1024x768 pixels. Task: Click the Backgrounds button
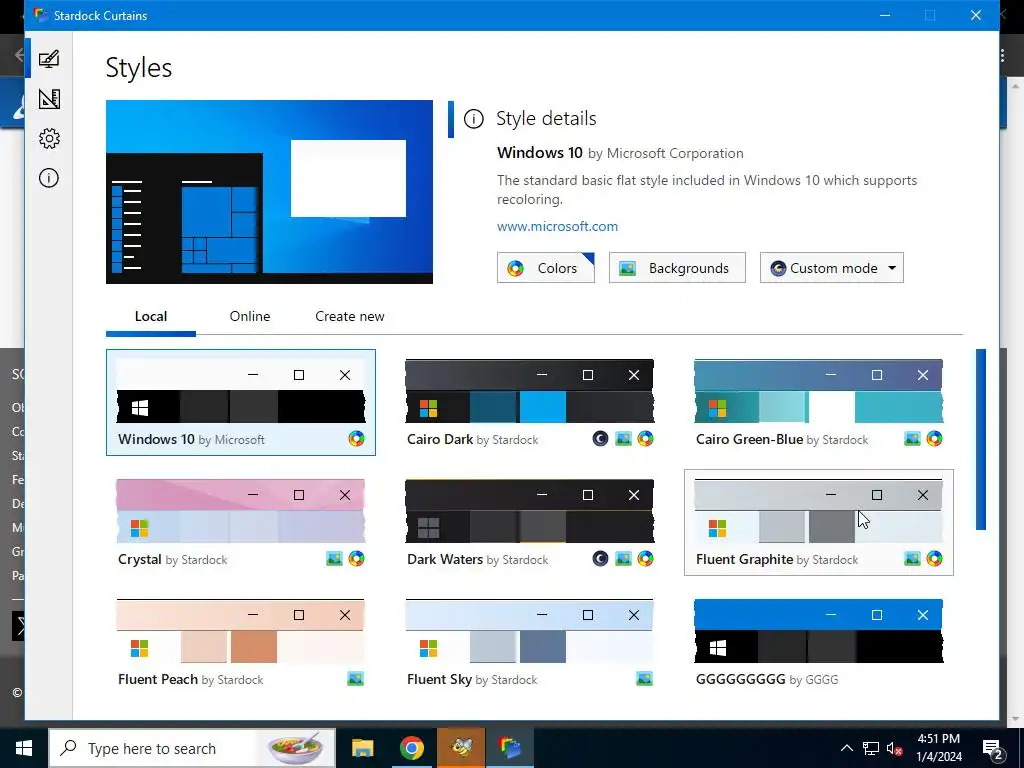pyautogui.click(x=677, y=268)
